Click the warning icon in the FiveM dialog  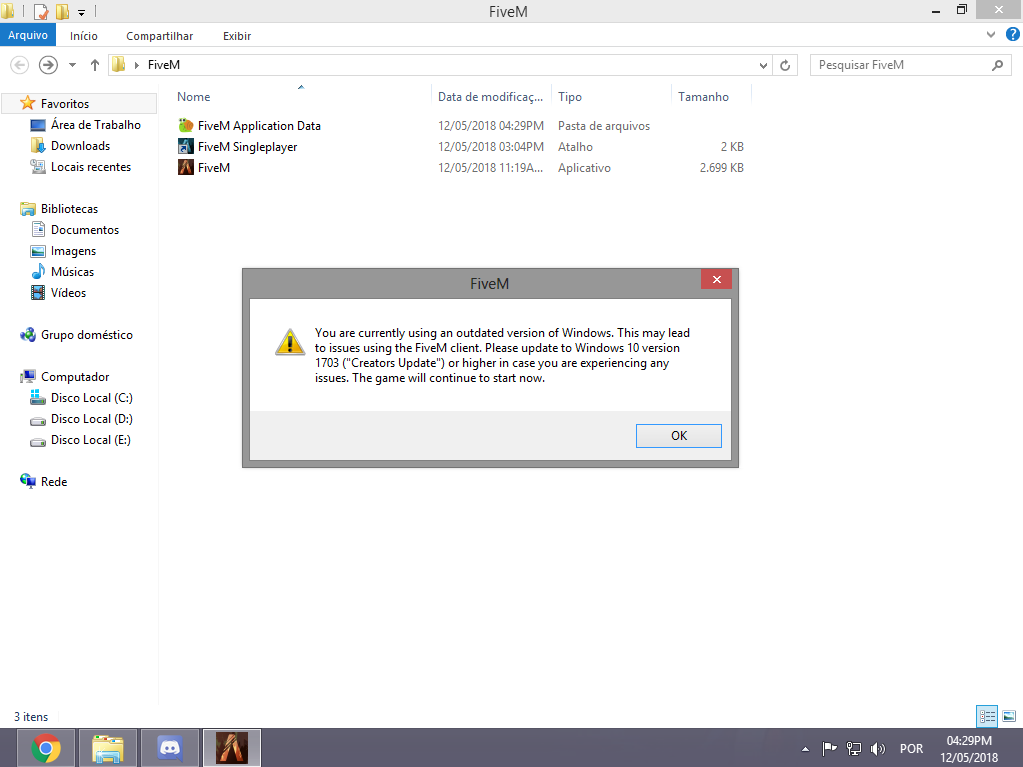point(290,342)
